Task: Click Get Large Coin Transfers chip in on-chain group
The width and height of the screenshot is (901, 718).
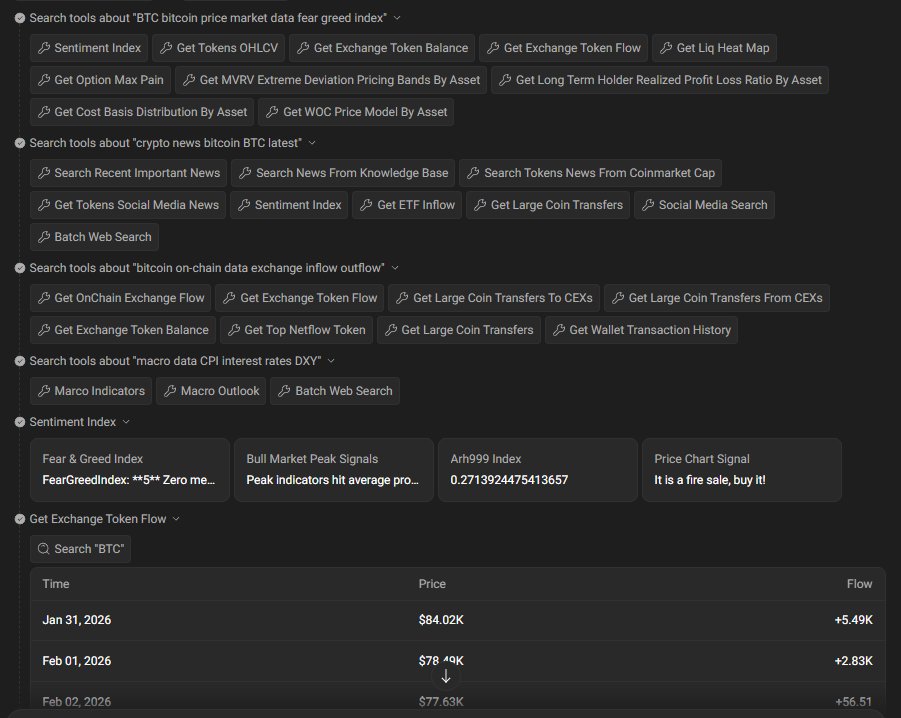Action: (459, 330)
